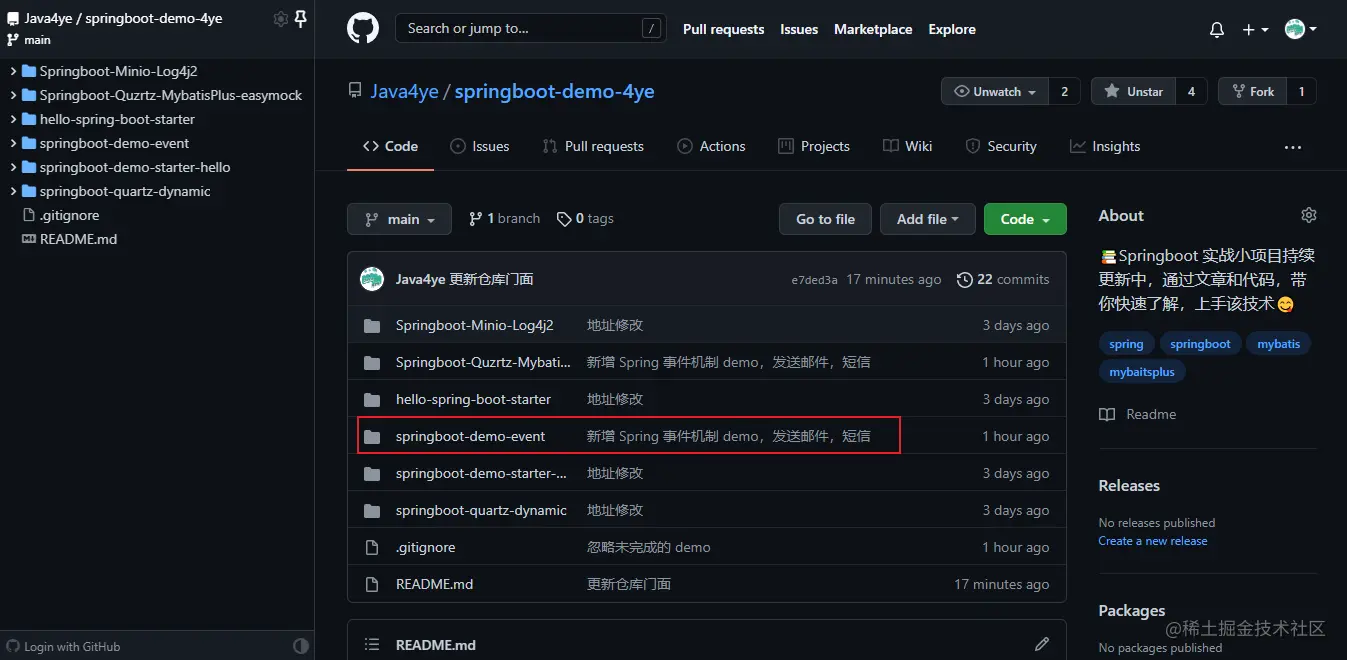The height and width of the screenshot is (660, 1347).
Task: Open Readme link in About
Action: 1138,414
